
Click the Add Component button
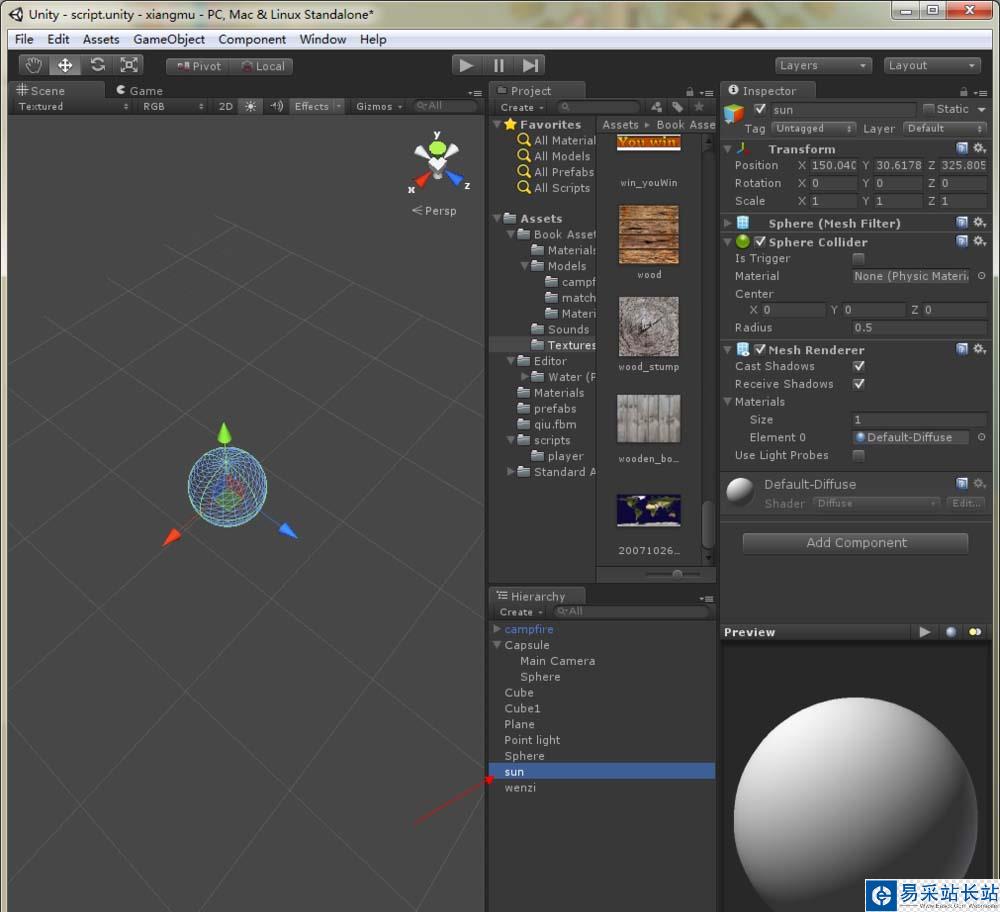coord(855,543)
